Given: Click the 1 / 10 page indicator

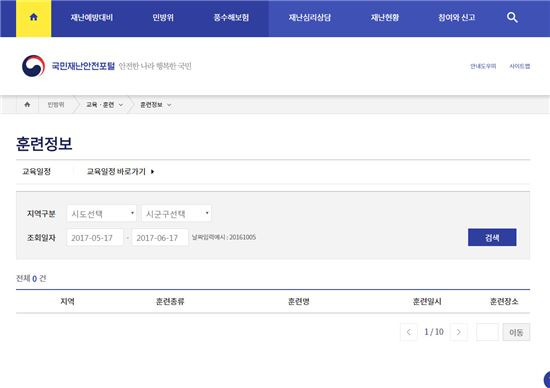Looking at the screenshot, I should coord(434,332).
